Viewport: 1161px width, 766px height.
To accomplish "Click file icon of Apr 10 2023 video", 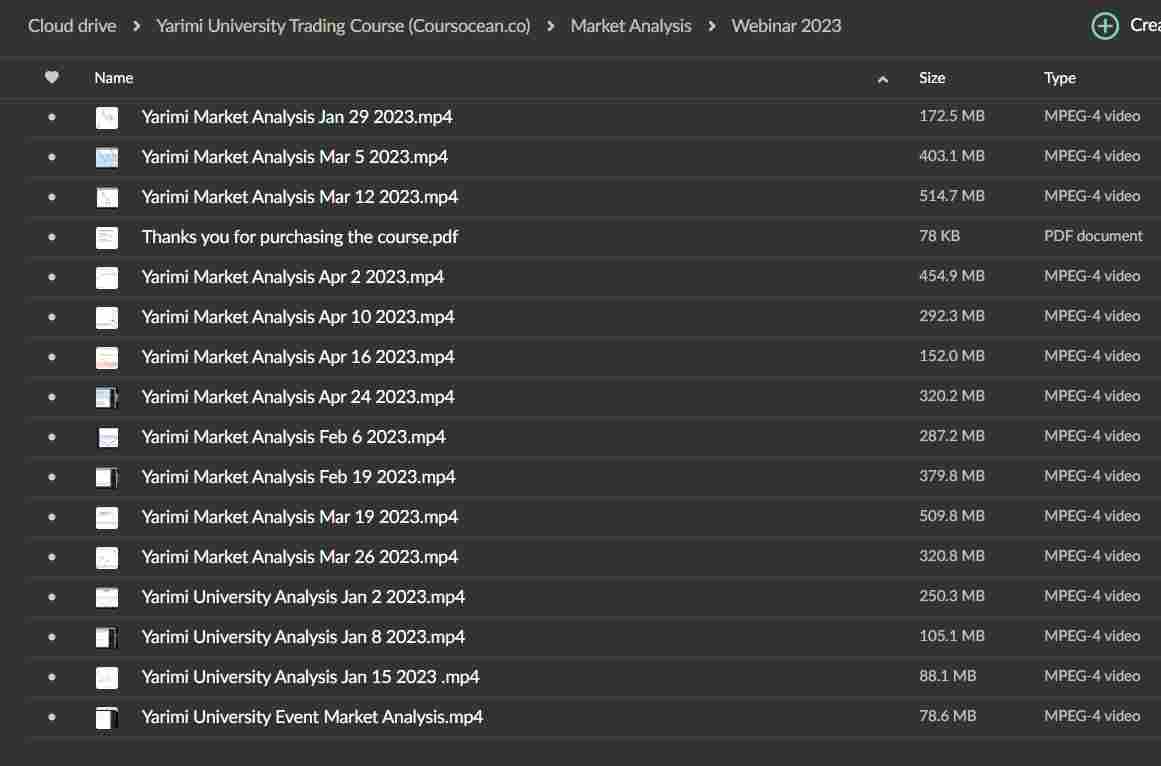I will 107,317.
